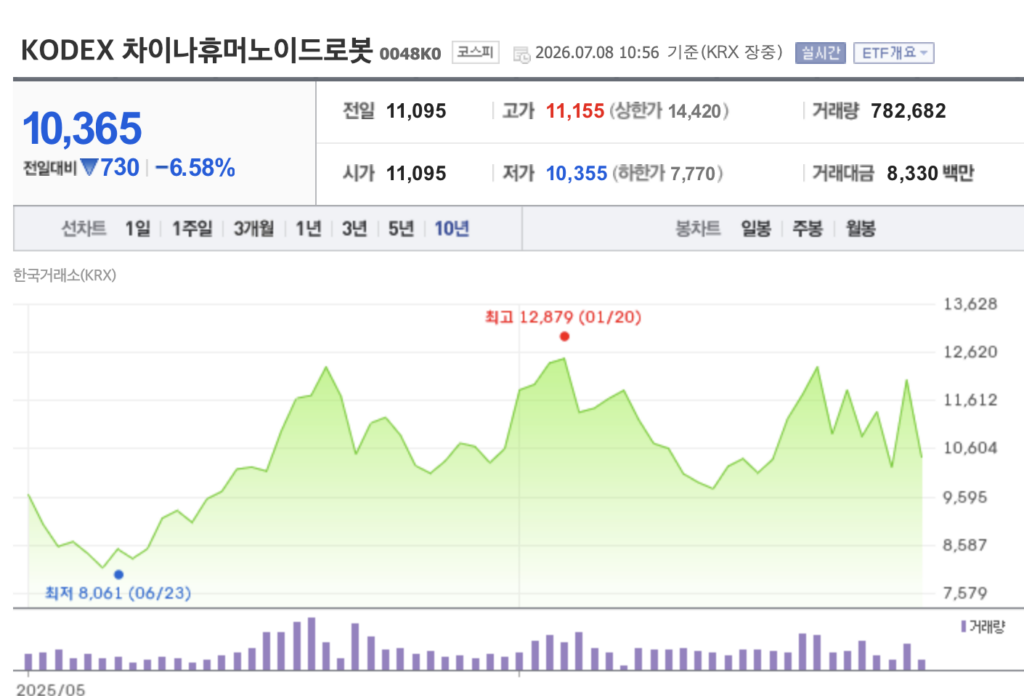Image resolution: width=1024 pixels, height=696 pixels.
Task: Click the 13,628 y-axis label
Action: 970,304
